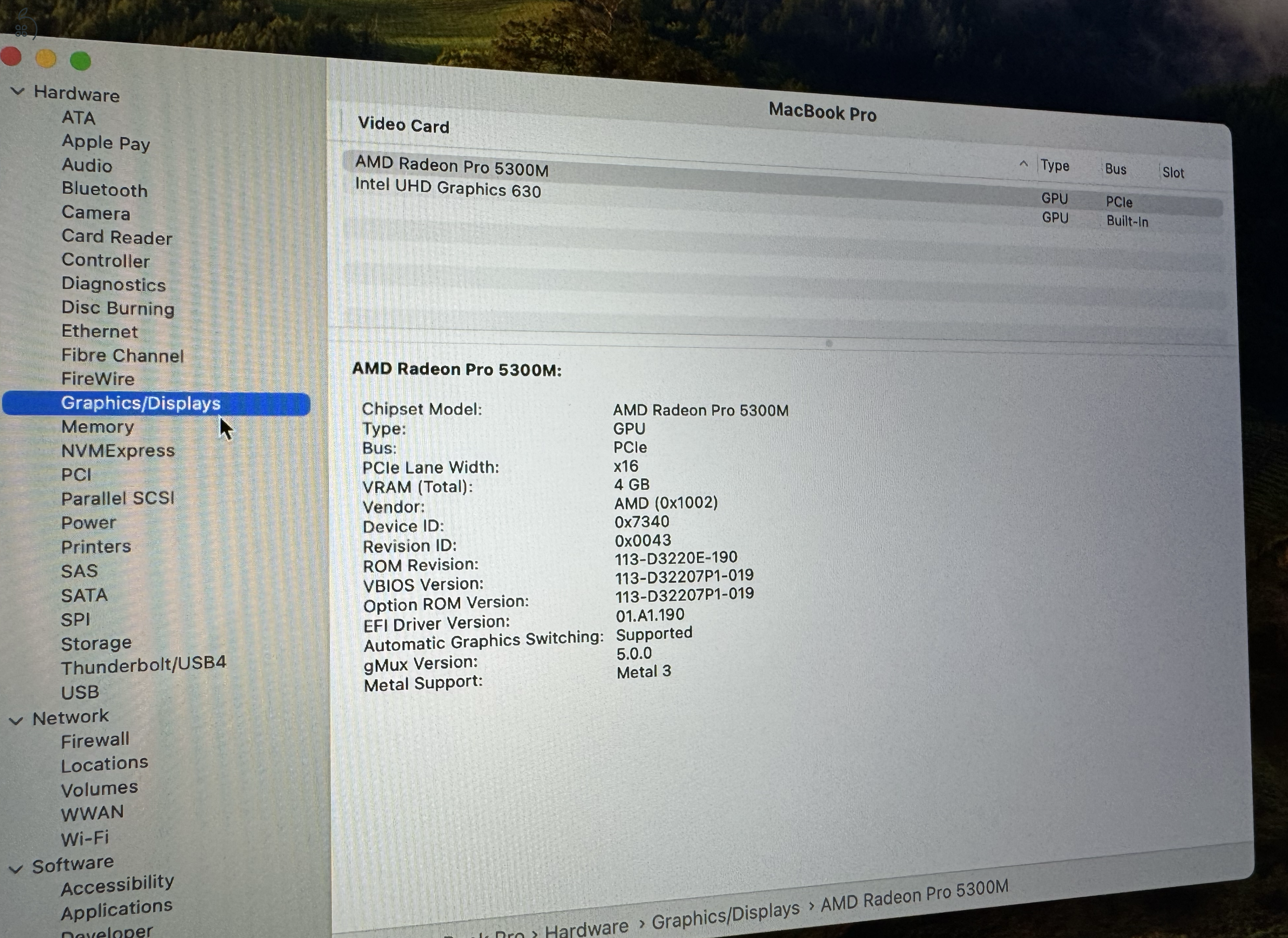
Task: Select Volumes under Network
Action: pyautogui.click(x=99, y=789)
